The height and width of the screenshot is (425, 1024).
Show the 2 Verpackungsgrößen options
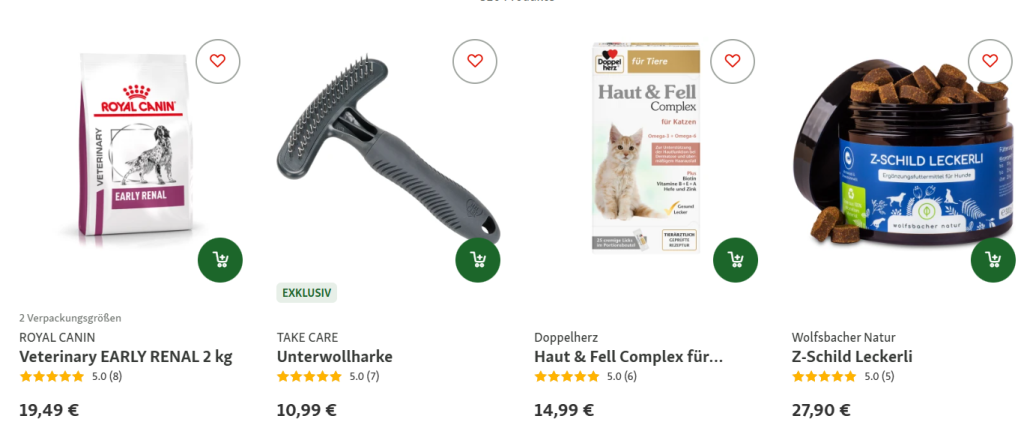(x=70, y=318)
